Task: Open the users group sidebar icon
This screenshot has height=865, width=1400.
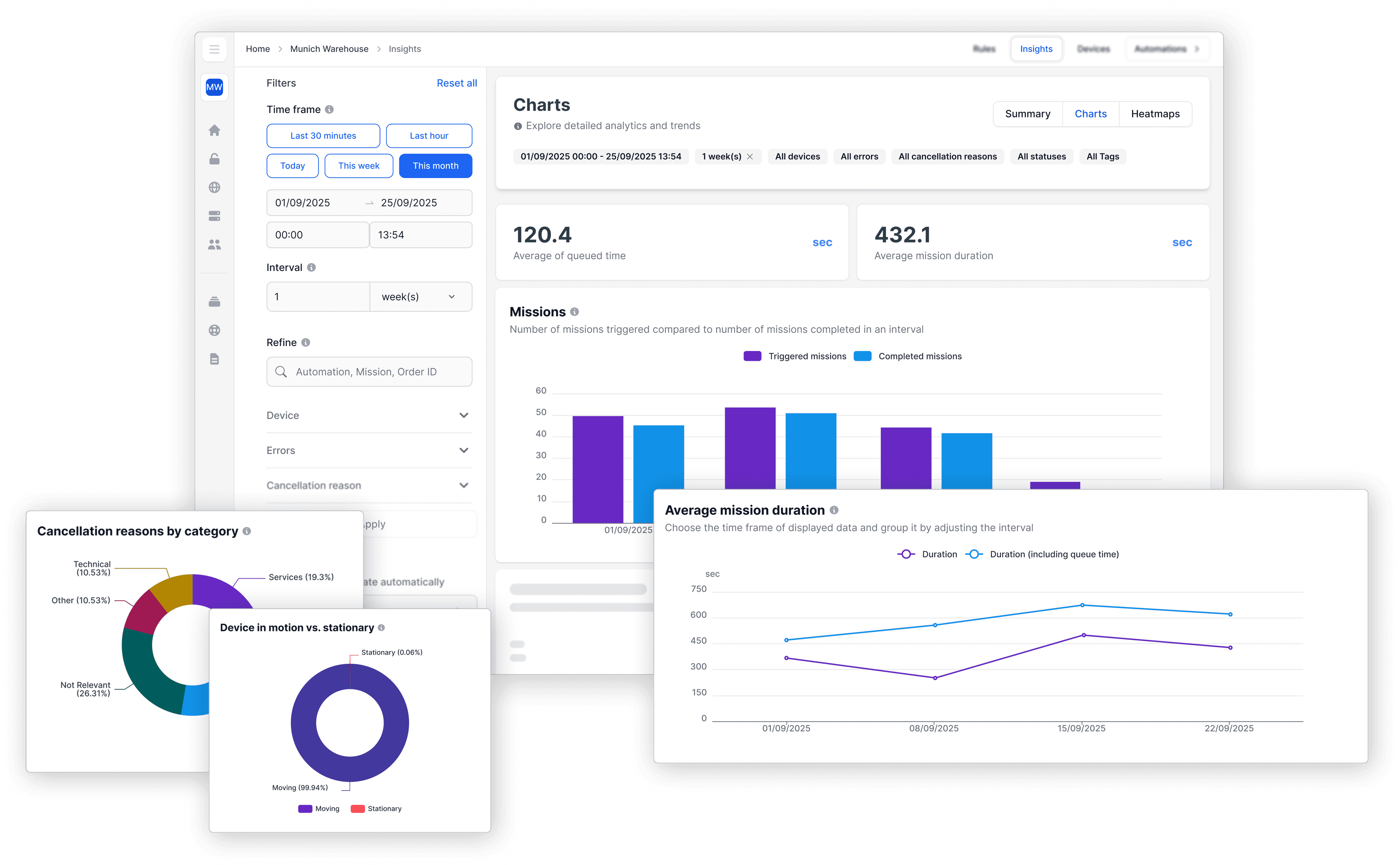Action: [214, 244]
